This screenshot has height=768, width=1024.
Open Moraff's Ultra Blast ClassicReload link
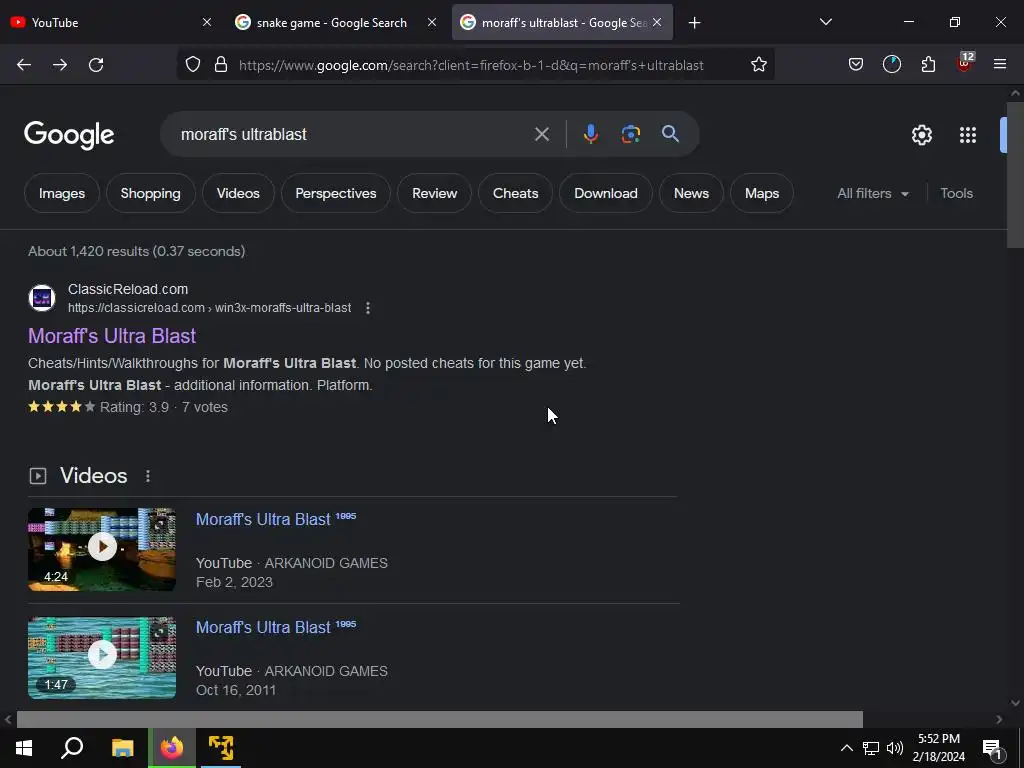tap(112, 336)
